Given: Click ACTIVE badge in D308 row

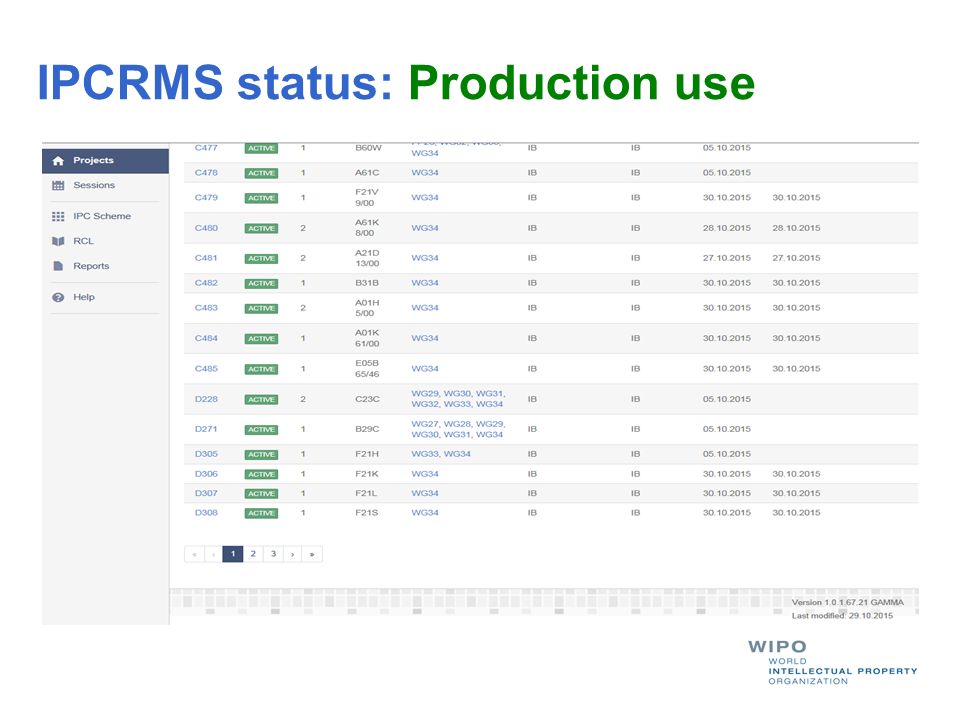Looking at the screenshot, I should (261, 514).
